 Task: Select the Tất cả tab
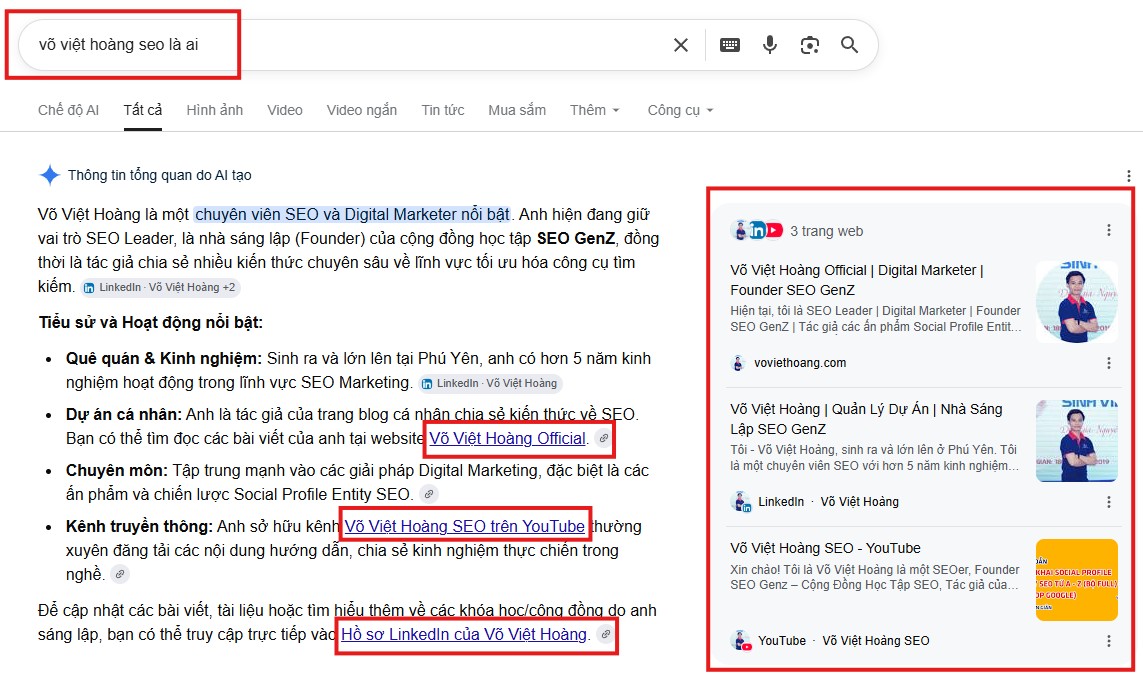tap(143, 110)
